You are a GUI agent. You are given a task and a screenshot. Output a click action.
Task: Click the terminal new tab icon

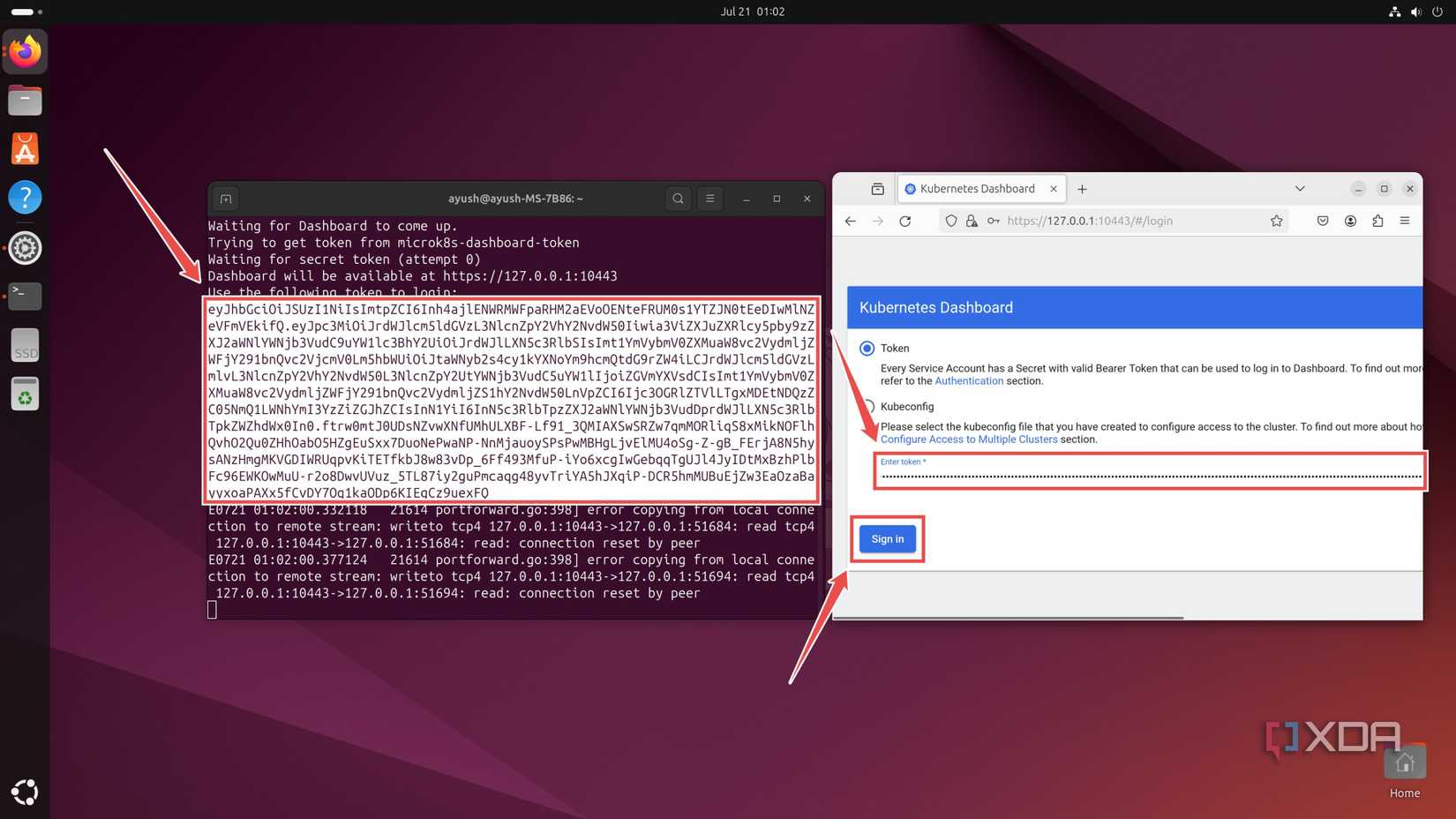coord(226,199)
